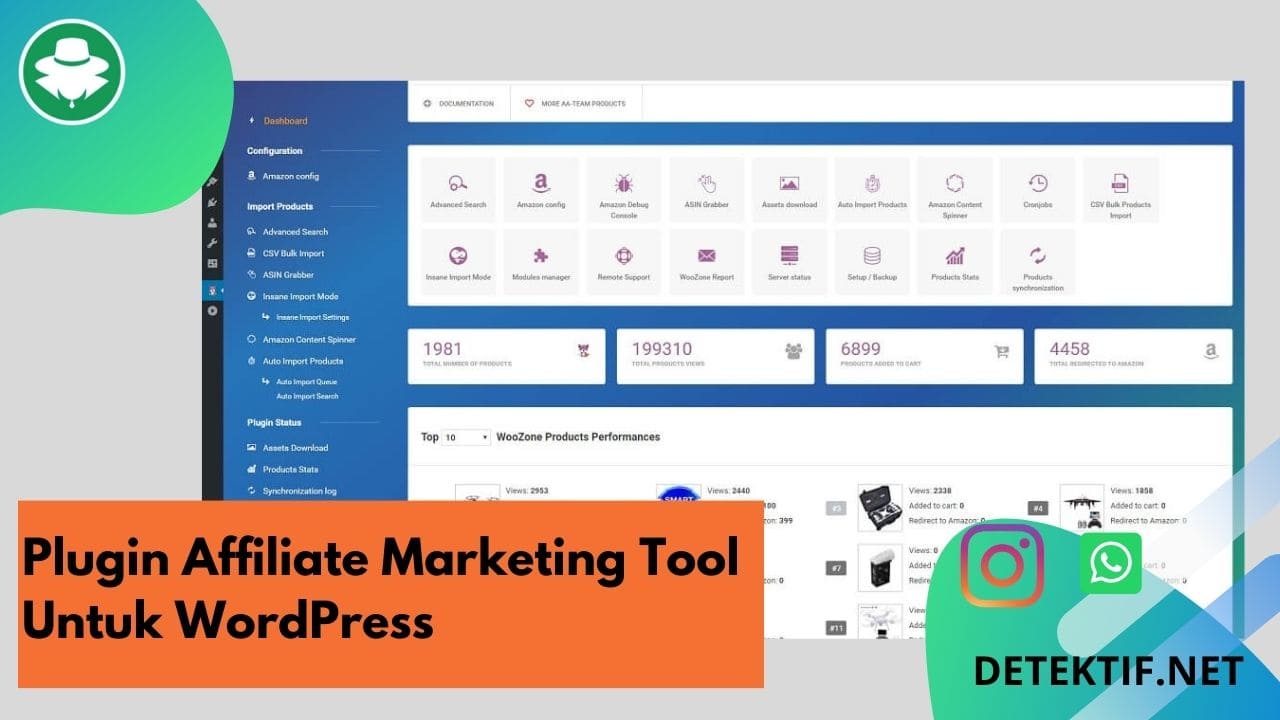1280x720 pixels.
Task: Click the #3 product case thumbnail
Action: point(880,508)
